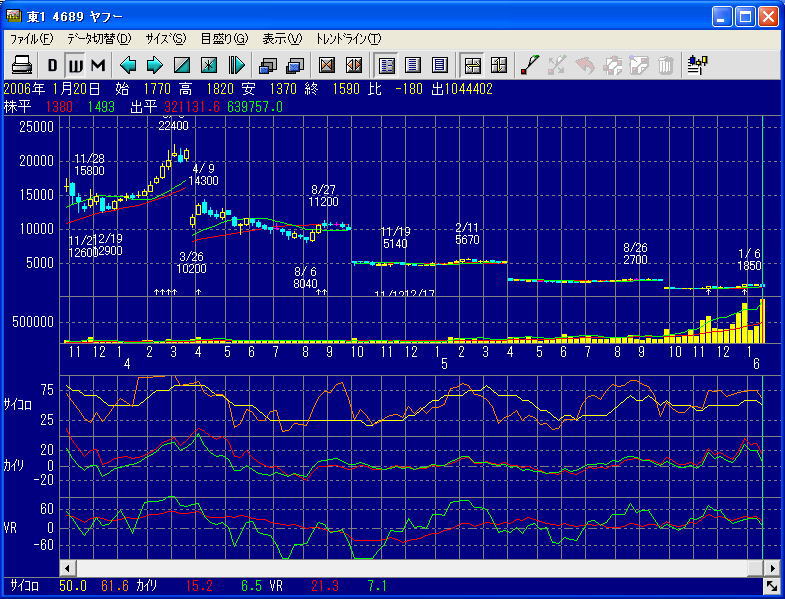785x599 pixels.
Task: Click the scrollbar left arrow
Action: 68,568
